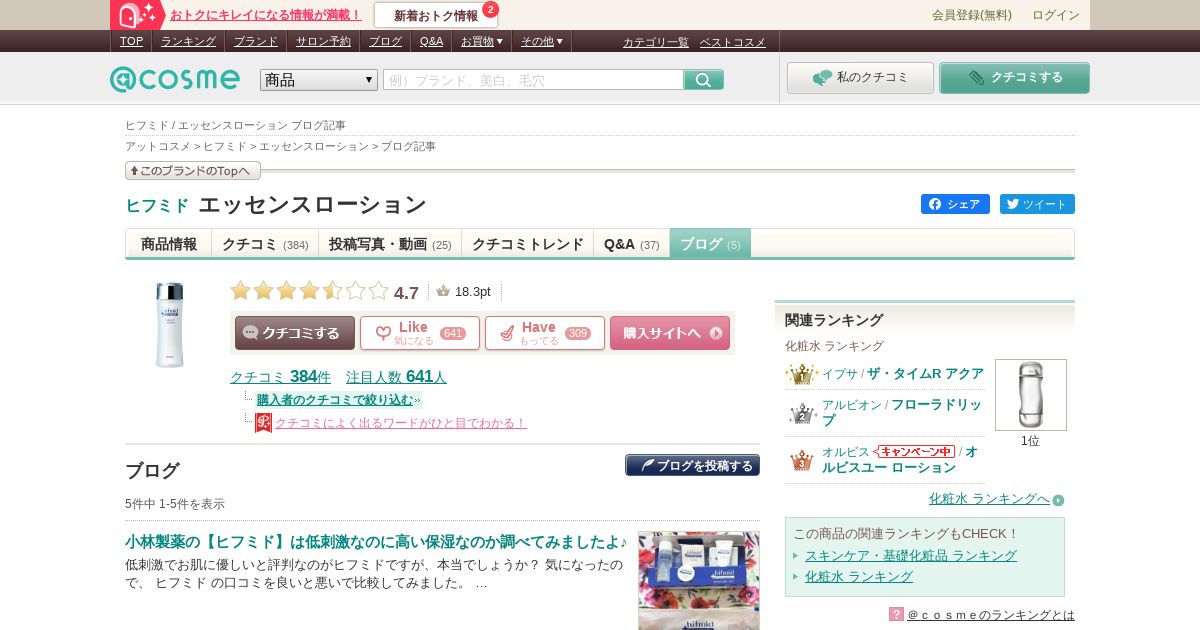The height and width of the screenshot is (630, 1200).
Task: Open the 新着おトク情報 link
Action: 436,15
